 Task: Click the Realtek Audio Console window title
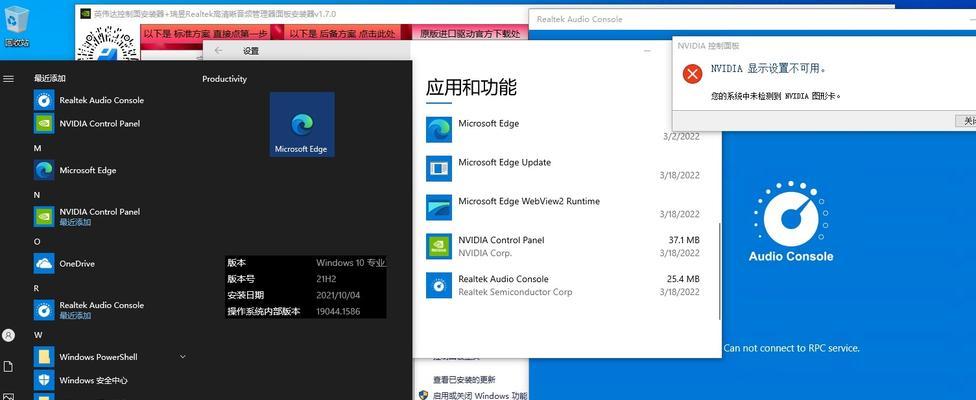[580, 19]
